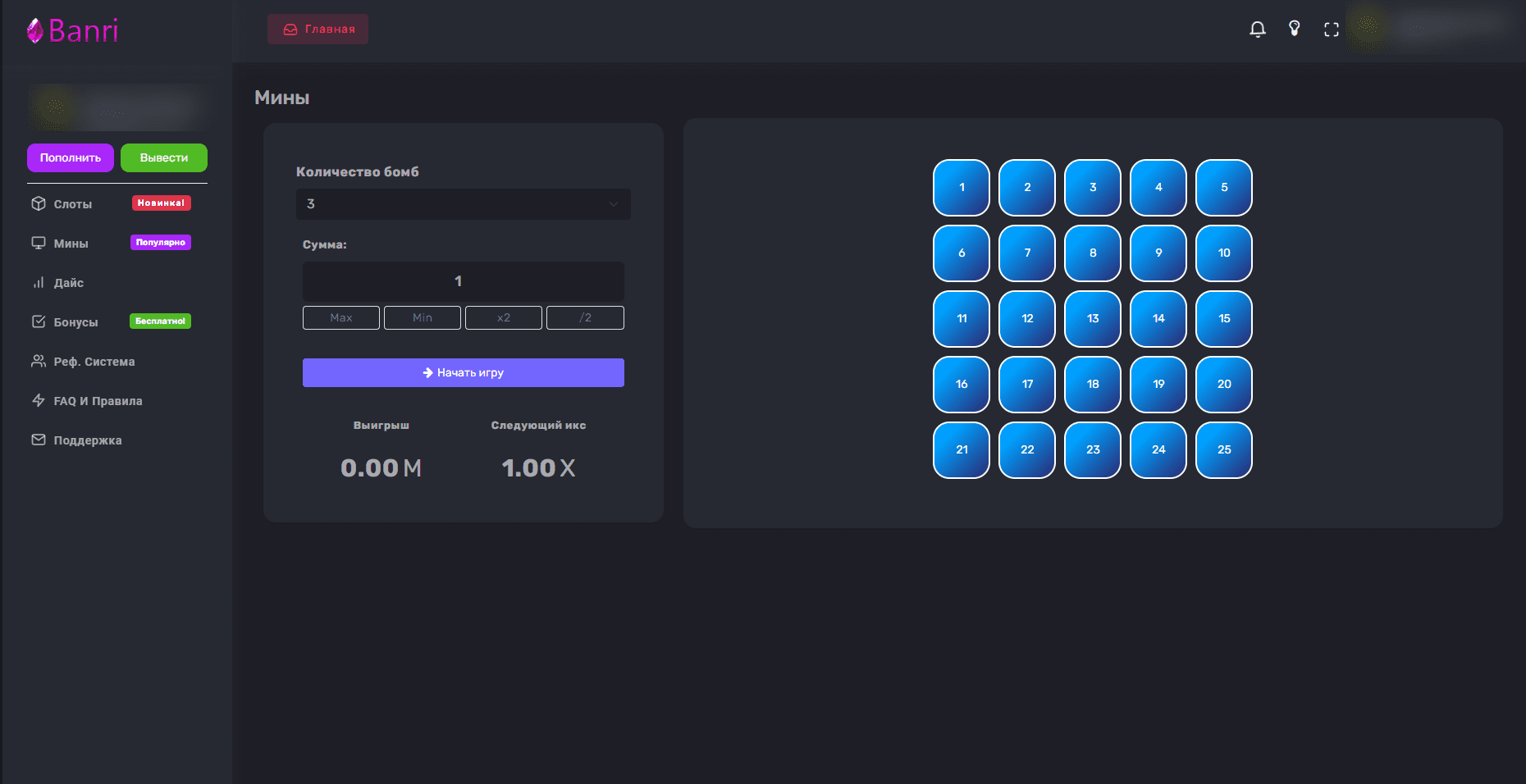This screenshot has height=784, width=1526.
Task: Go to Главная home tab
Action: pos(318,30)
